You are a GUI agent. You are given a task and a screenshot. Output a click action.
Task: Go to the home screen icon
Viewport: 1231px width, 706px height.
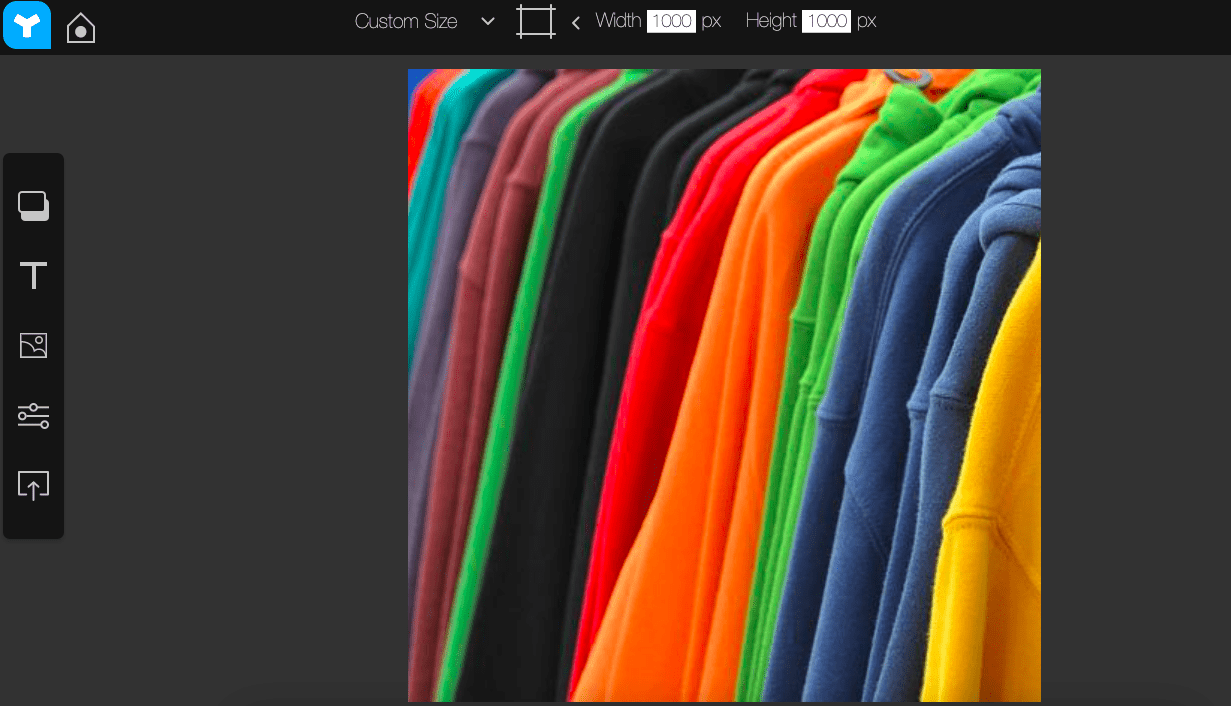(x=81, y=28)
